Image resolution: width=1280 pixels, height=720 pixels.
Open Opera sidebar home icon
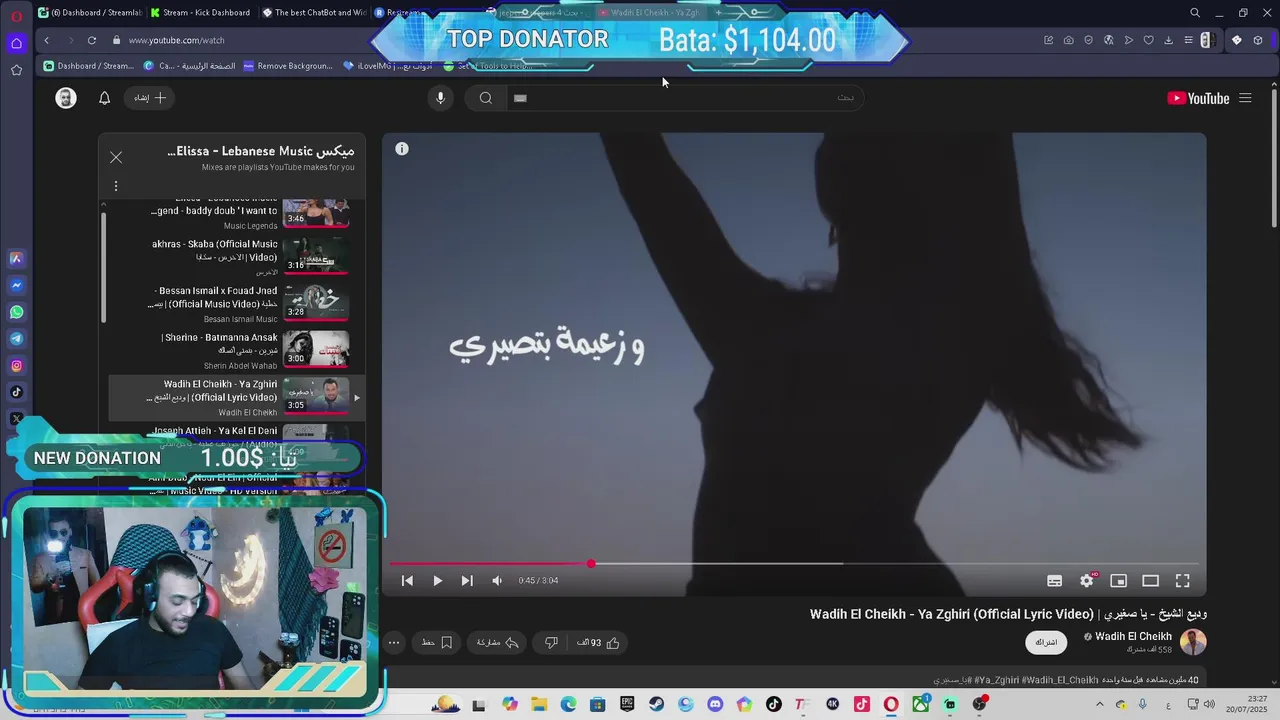(x=16, y=43)
